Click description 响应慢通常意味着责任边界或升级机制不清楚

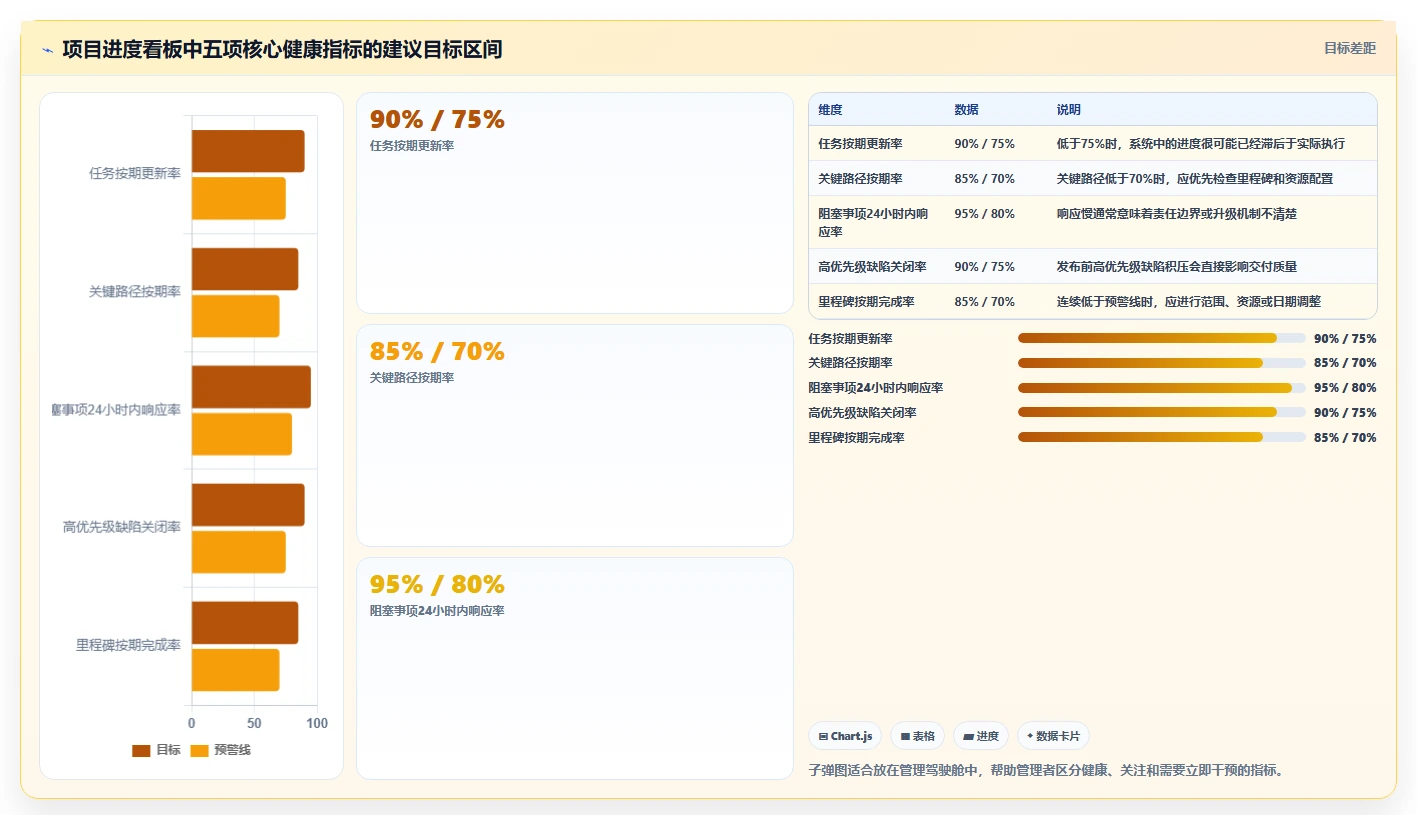(x=1176, y=214)
